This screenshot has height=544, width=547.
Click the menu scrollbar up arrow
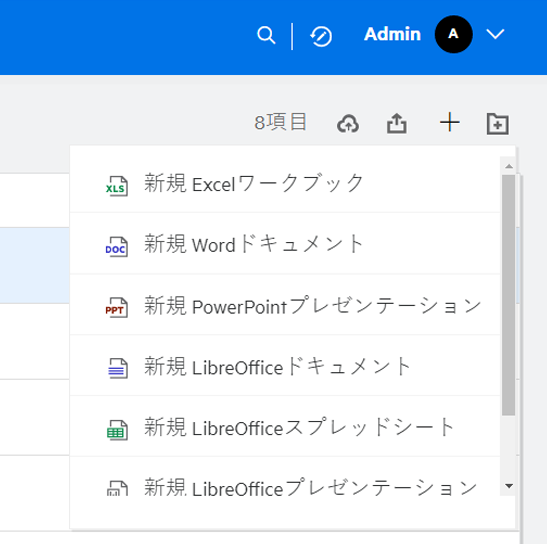click(509, 166)
